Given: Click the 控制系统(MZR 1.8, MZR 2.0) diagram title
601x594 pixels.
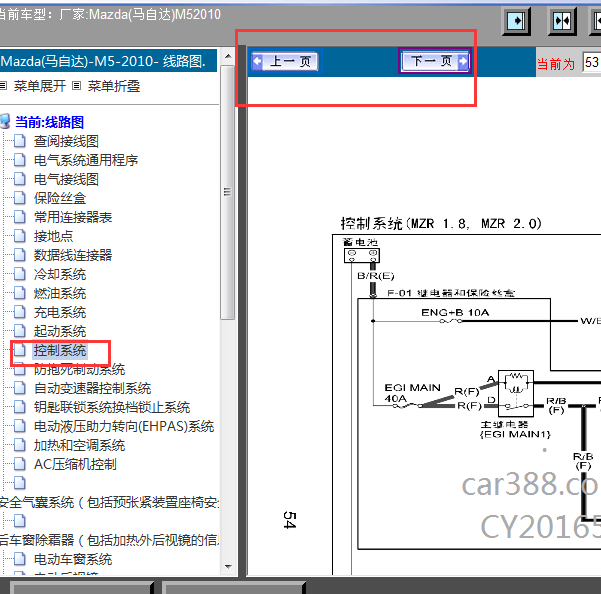Looking at the screenshot, I should (441, 223).
